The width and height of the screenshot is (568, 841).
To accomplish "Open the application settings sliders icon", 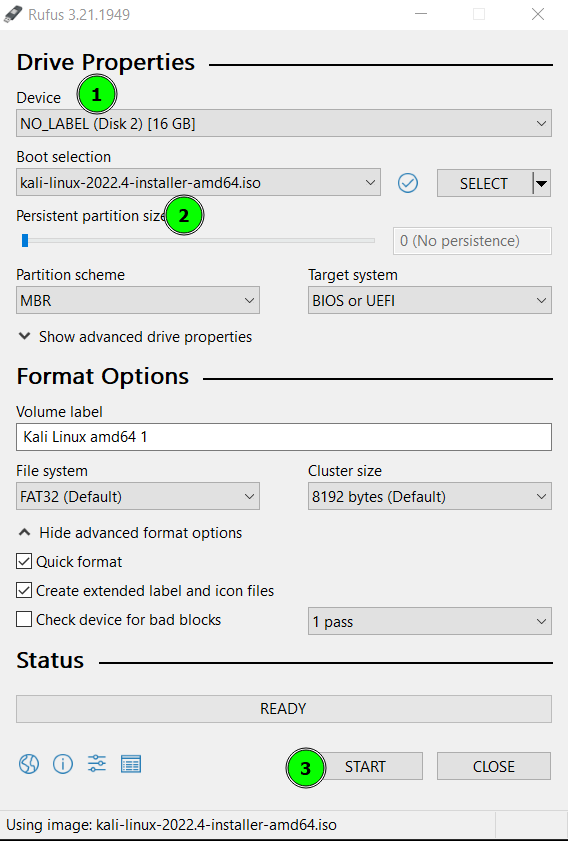I will click(x=97, y=764).
